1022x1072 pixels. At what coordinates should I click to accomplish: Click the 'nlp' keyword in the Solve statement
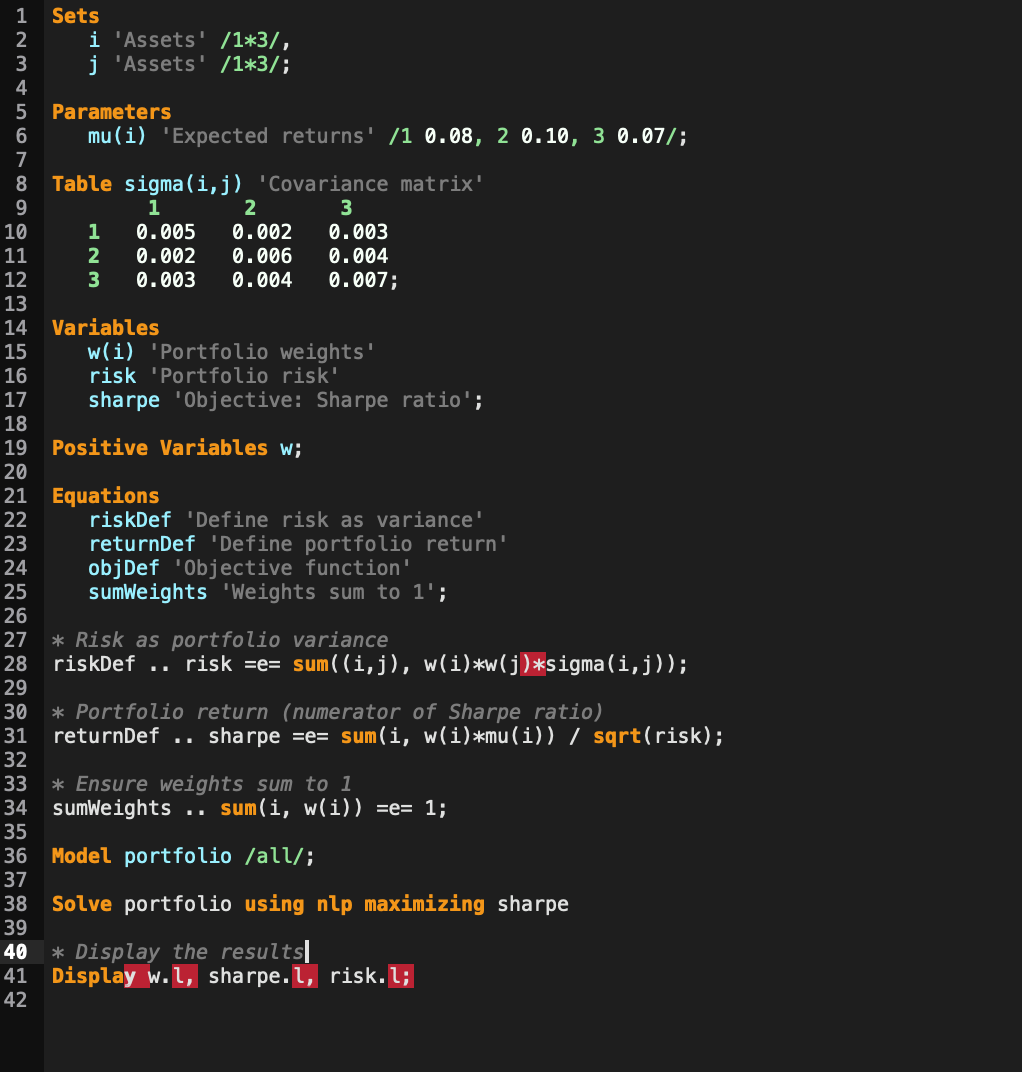[x=332, y=904]
